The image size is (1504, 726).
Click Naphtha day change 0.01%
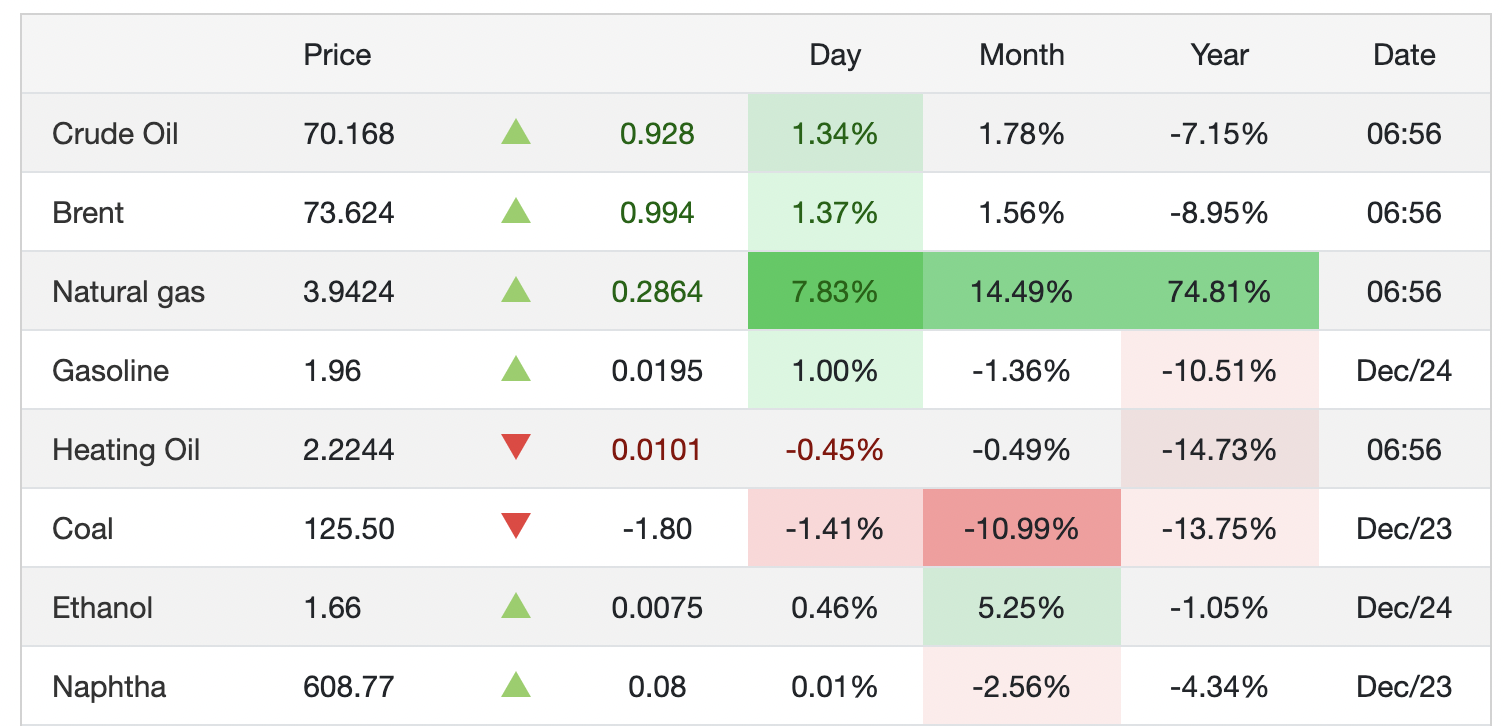pos(835,687)
